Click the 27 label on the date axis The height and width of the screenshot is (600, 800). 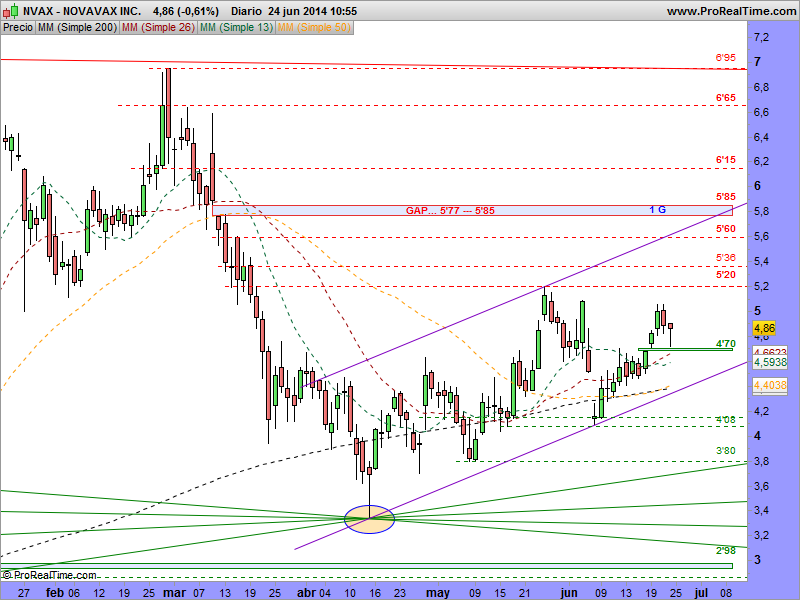[23, 593]
